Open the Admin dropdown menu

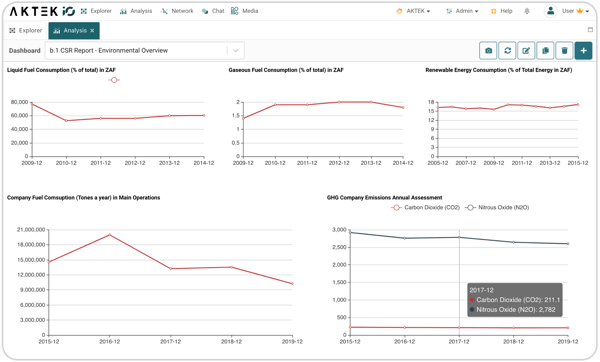click(x=462, y=11)
